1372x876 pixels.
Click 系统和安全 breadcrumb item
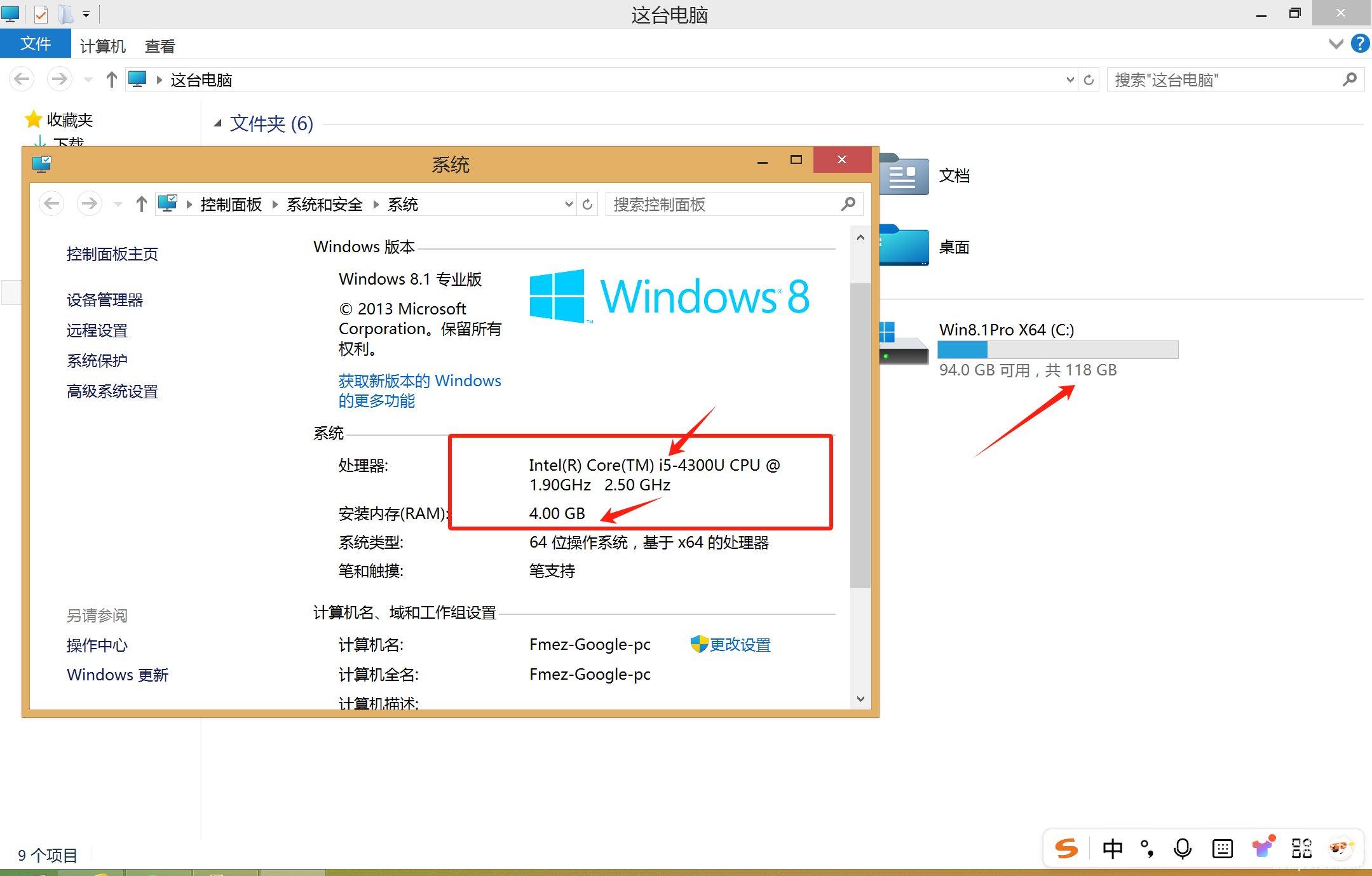[x=324, y=205]
